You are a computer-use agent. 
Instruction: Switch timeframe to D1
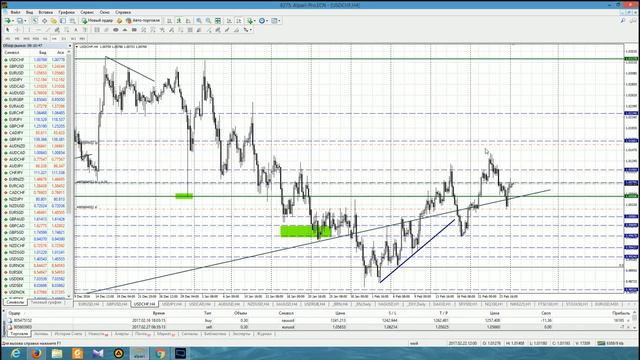pos(64,39)
